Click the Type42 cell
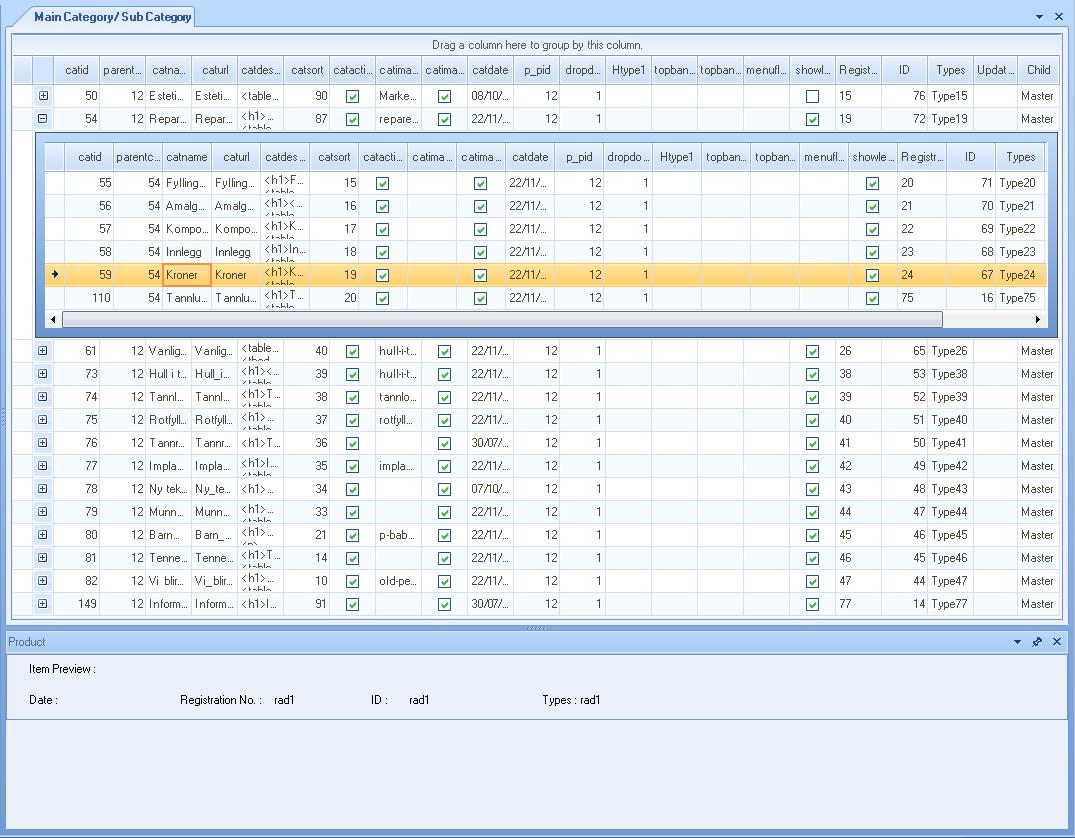Screen dimensions: 1075x838 tap(950, 466)
